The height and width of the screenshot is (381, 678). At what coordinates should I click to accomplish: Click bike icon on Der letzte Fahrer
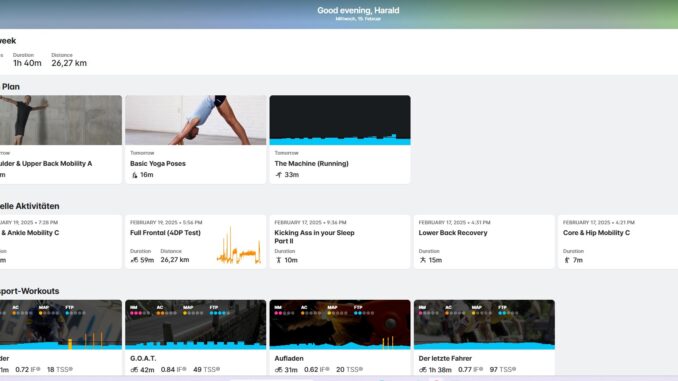coord(423,370)
